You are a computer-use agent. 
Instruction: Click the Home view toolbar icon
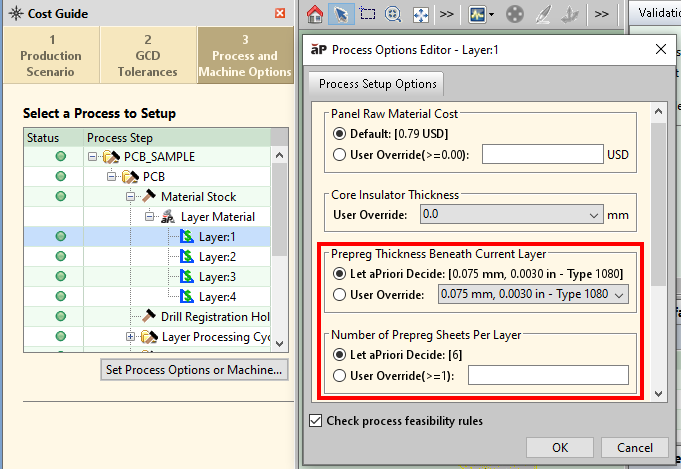pos(314,15)
